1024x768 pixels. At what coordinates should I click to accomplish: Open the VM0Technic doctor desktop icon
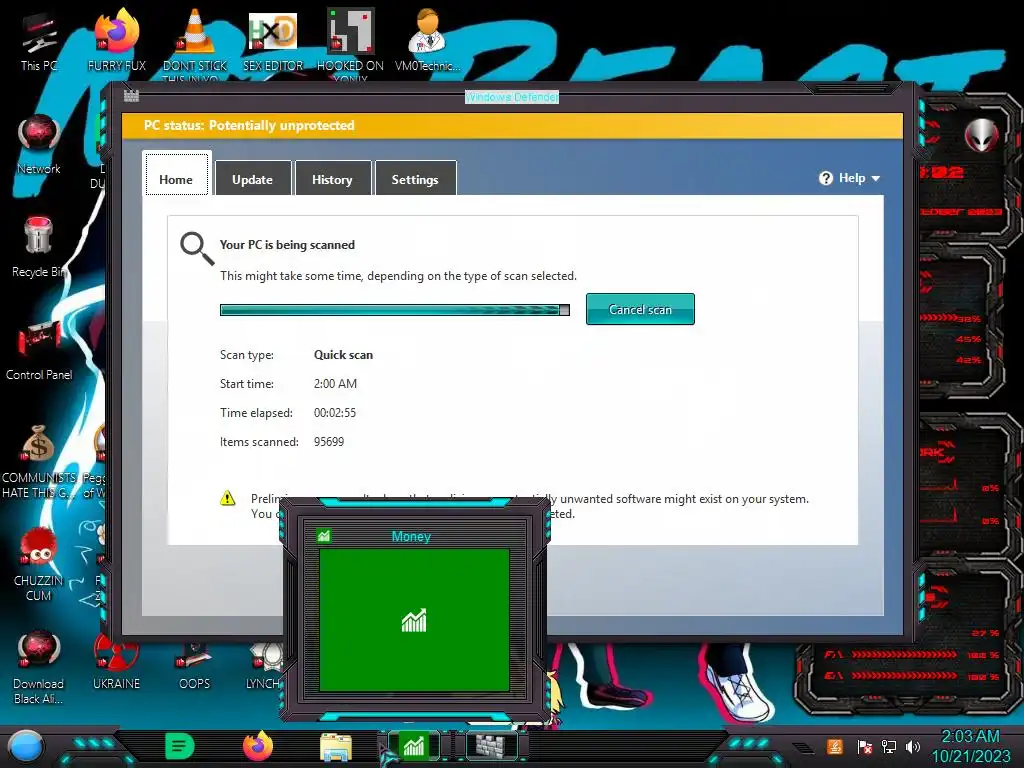[427, 40]
